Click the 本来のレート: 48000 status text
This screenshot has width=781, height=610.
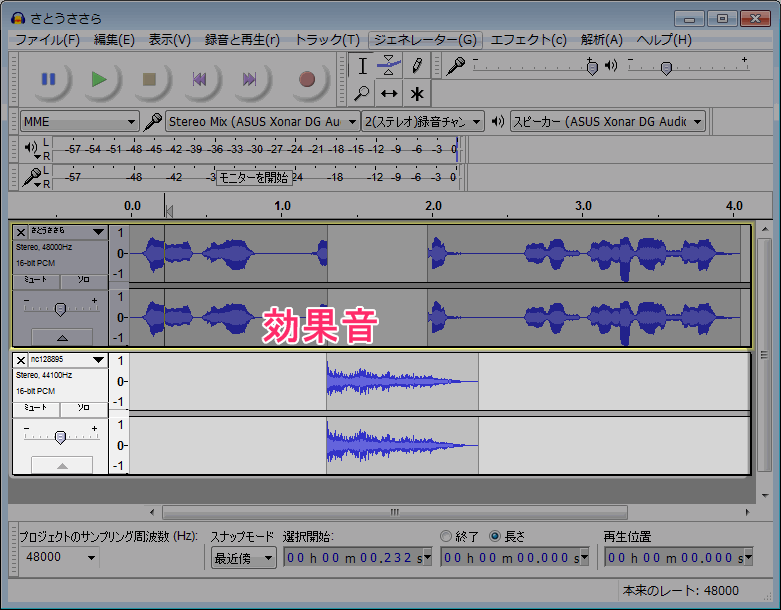pyautogui.click(x=680, y=591)
